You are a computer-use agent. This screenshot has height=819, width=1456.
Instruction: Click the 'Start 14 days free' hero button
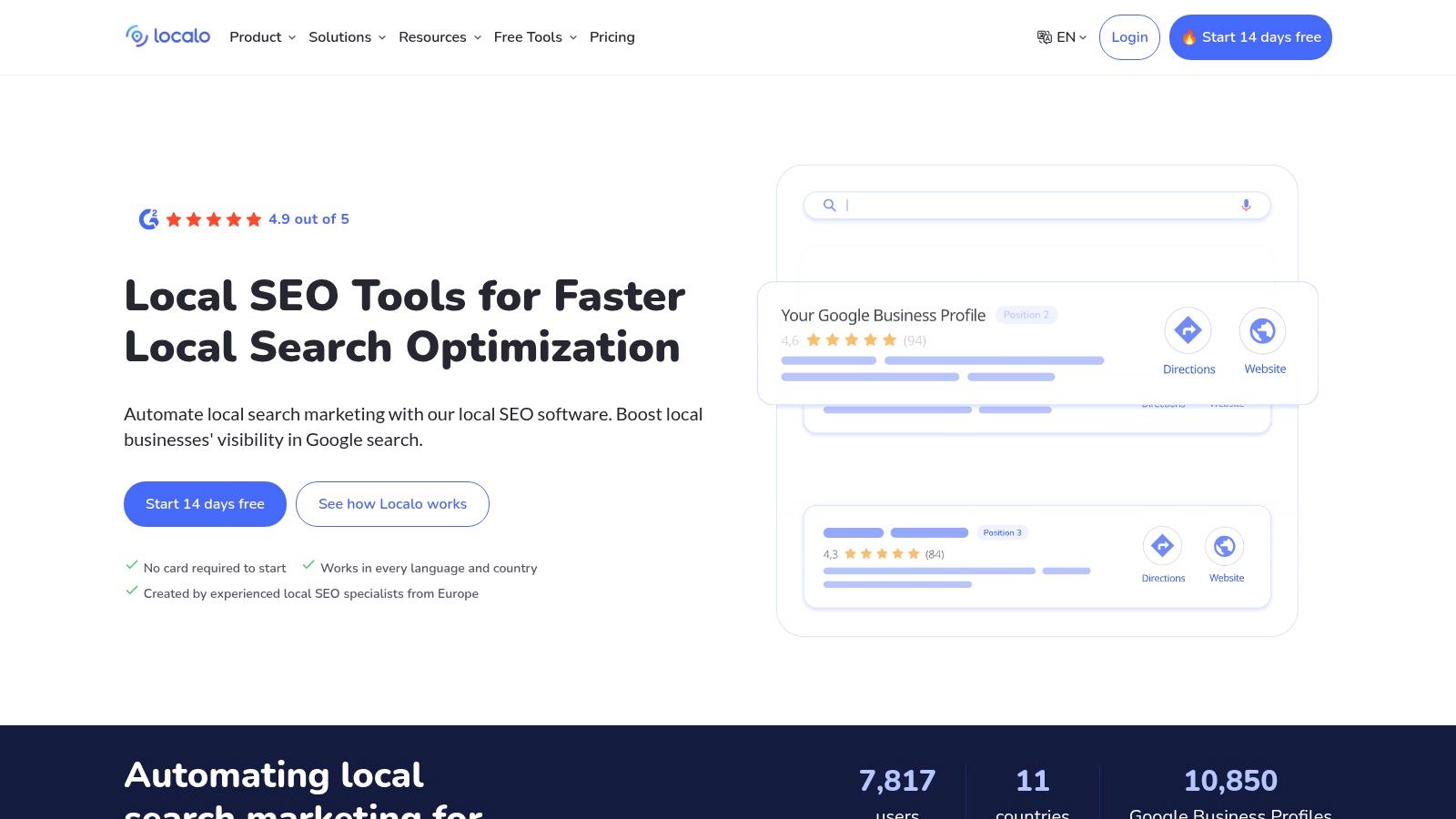pyautogui.click(x=205, y=503)
